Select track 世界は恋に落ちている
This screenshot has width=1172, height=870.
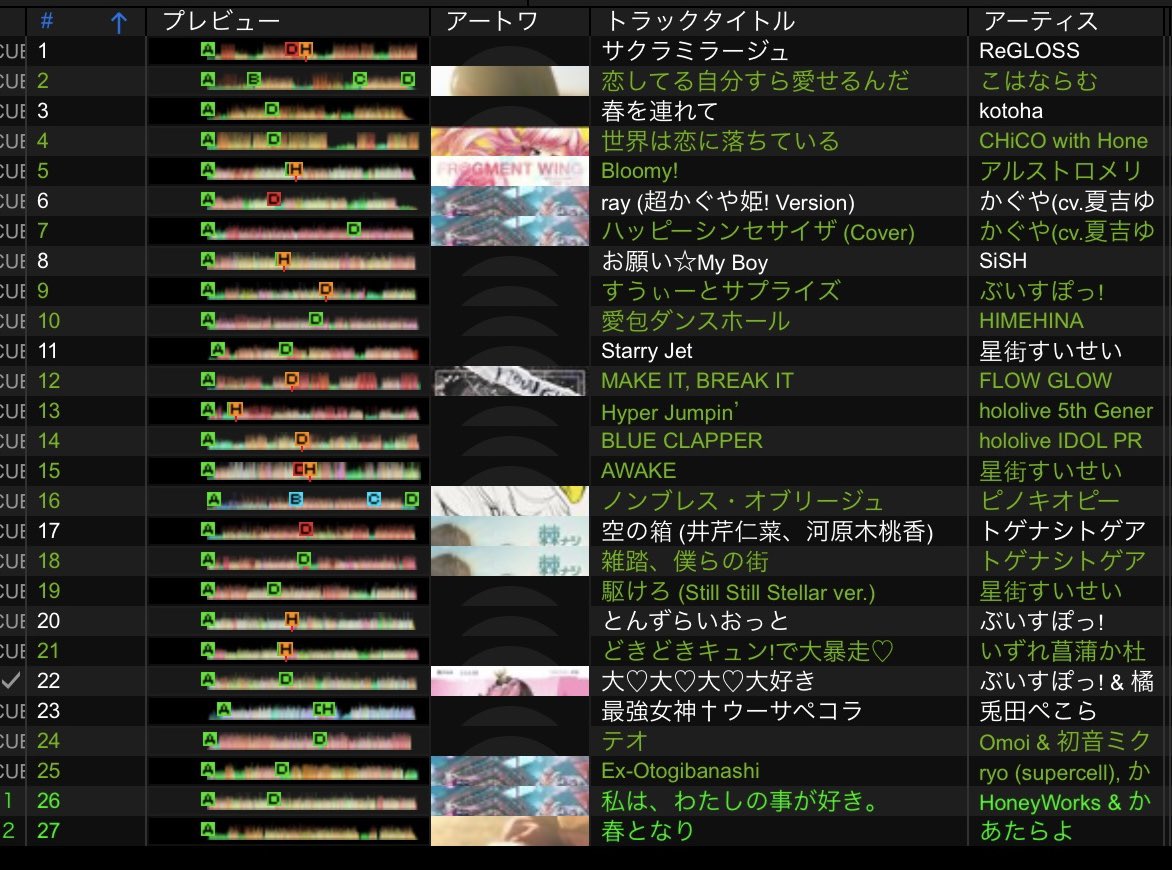720,141
